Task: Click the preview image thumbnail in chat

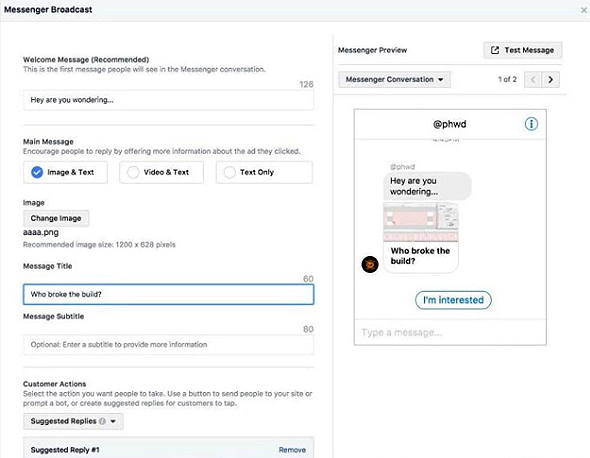Action: (421, 222)
